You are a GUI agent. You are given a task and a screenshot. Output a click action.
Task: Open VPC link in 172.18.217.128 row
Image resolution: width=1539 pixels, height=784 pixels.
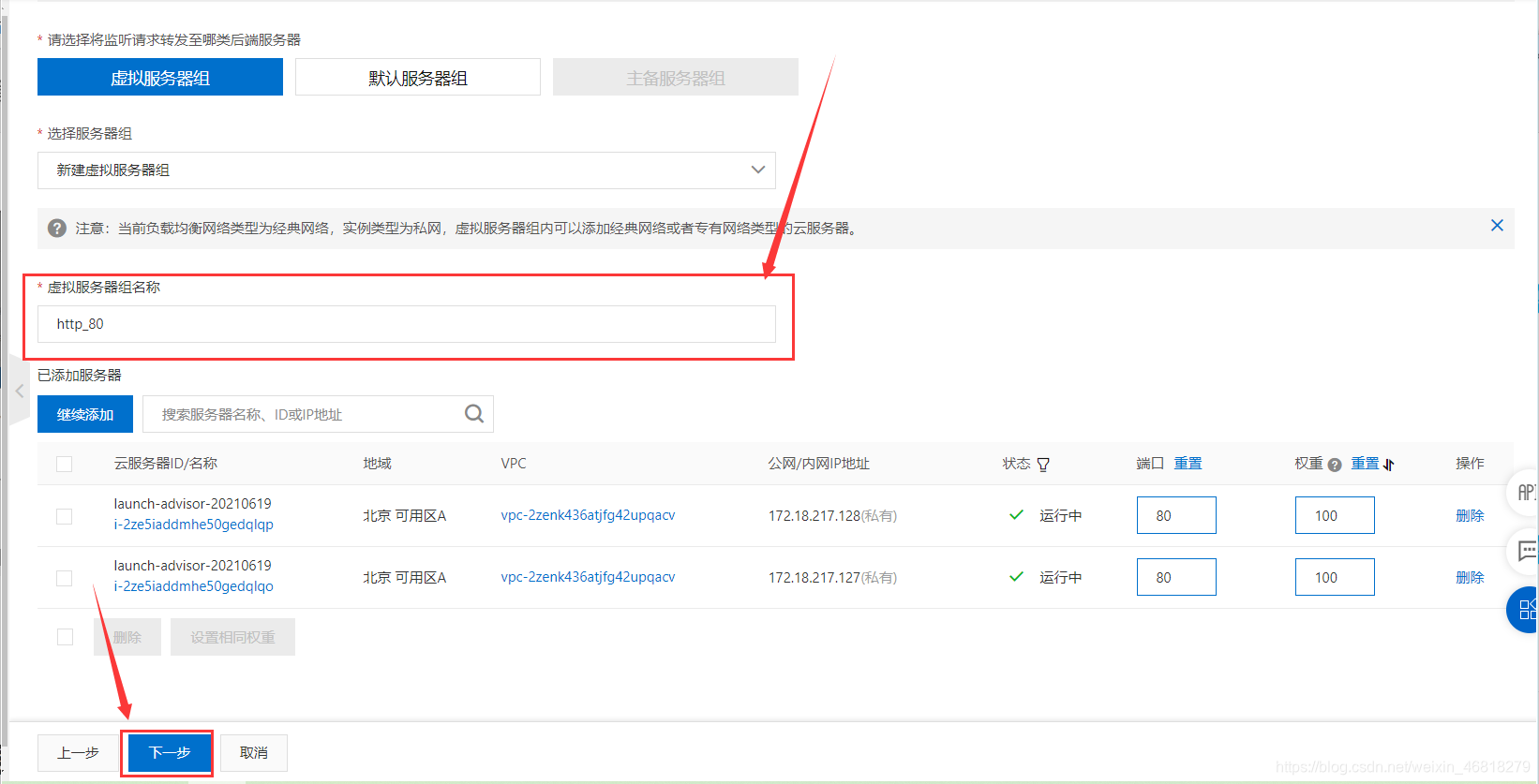coord(588,515)
